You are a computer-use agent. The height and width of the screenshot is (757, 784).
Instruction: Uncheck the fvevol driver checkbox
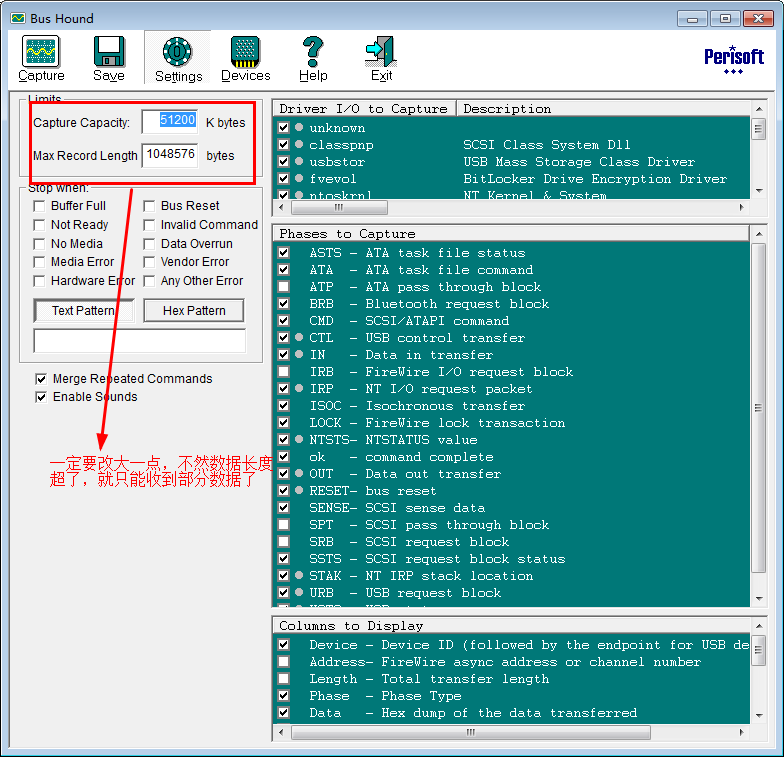pyautogui.click(x=284, y=178)
